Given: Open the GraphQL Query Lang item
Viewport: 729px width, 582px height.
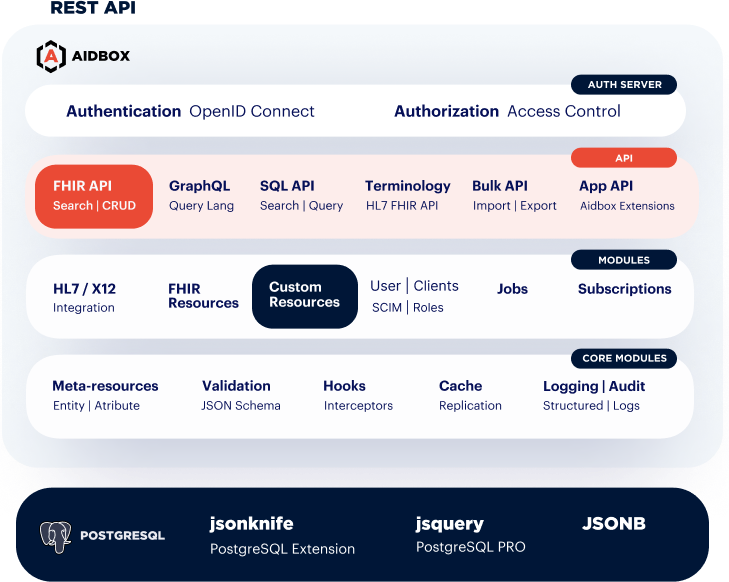Looking at the screenshot, I should click(201, 195).
